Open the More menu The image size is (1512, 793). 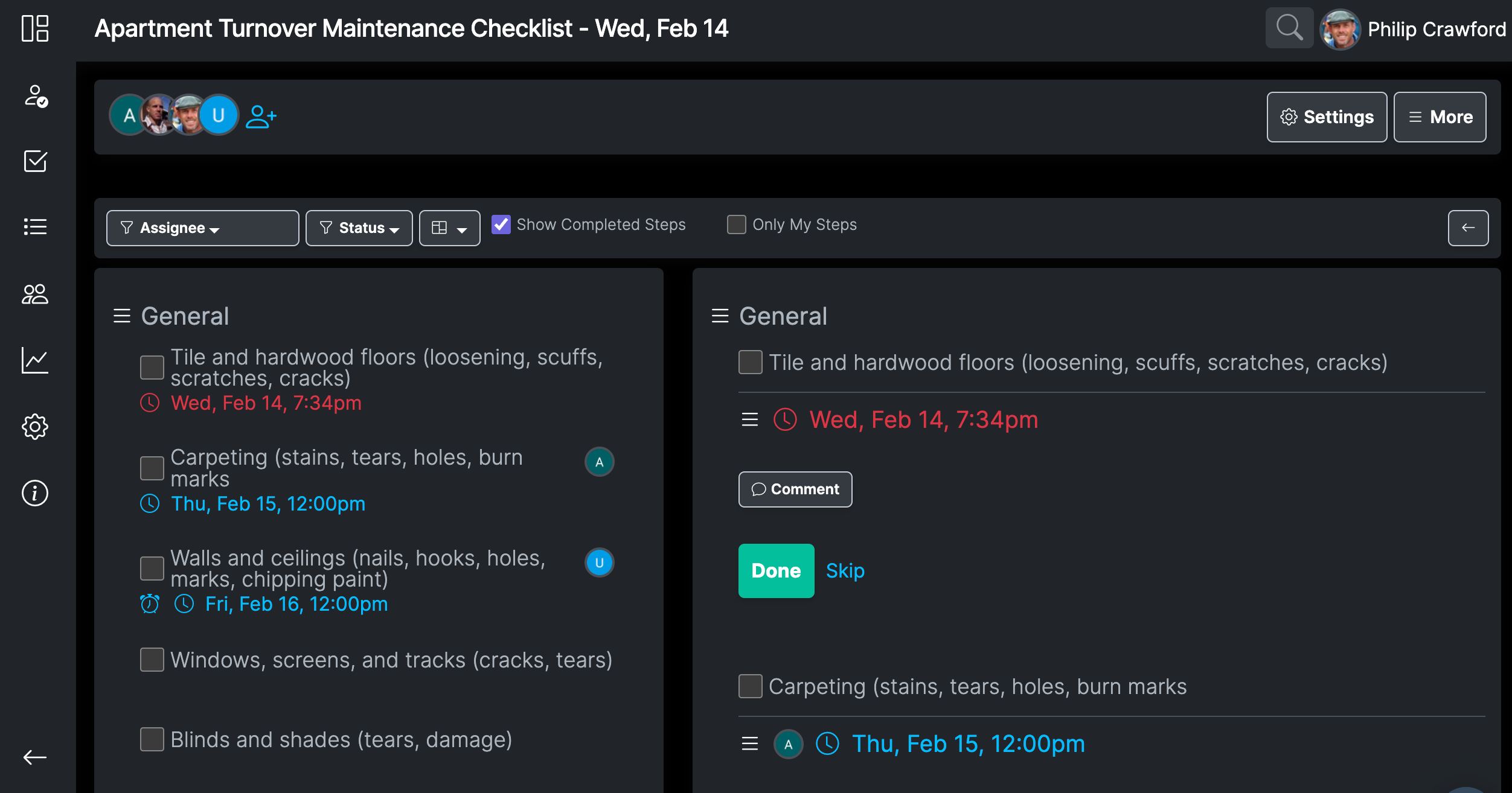1440,117
